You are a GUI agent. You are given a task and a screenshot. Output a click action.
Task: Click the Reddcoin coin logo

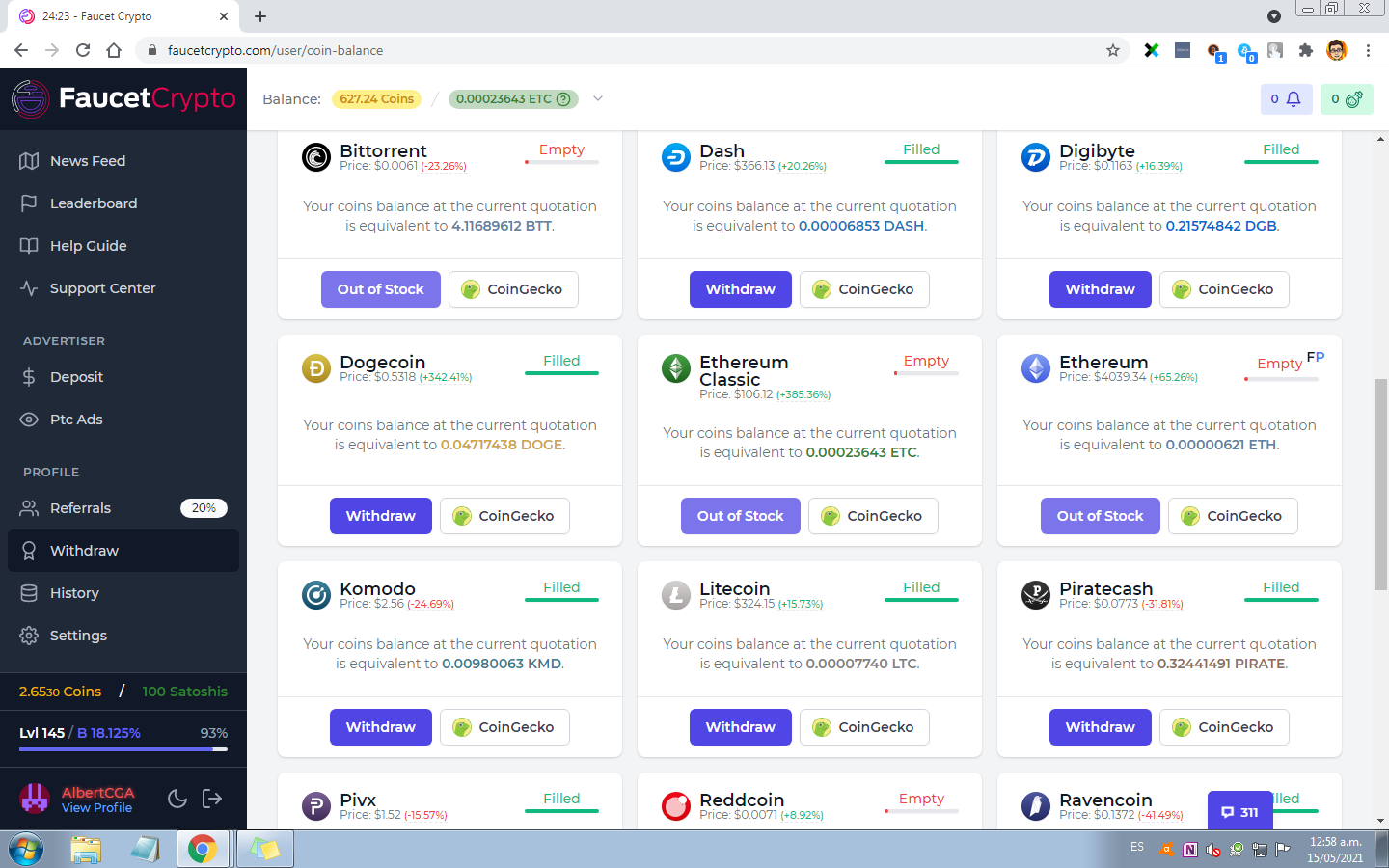coord(676,805)
